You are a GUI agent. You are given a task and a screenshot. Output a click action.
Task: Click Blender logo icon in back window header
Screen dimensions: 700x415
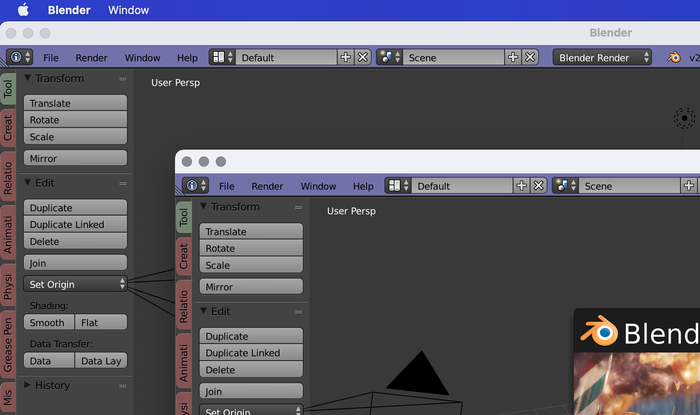click(x=674, y=58)
